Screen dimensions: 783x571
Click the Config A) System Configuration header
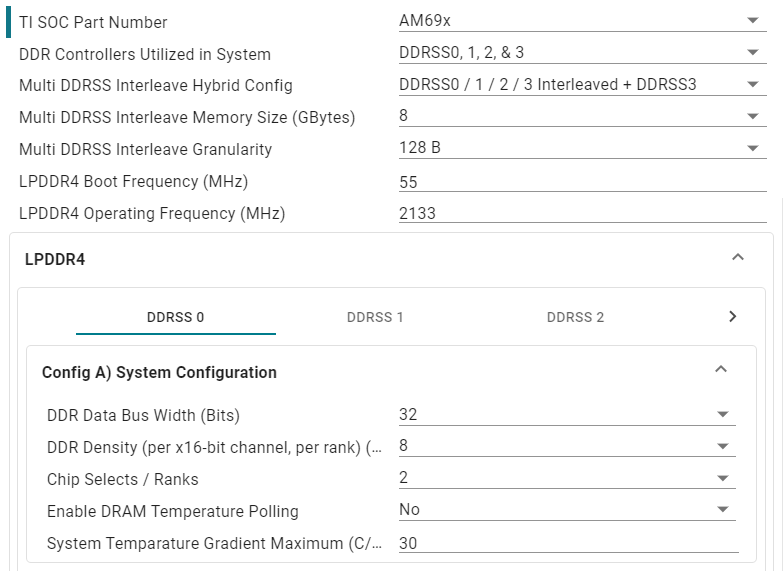click(x=159, y=372)
